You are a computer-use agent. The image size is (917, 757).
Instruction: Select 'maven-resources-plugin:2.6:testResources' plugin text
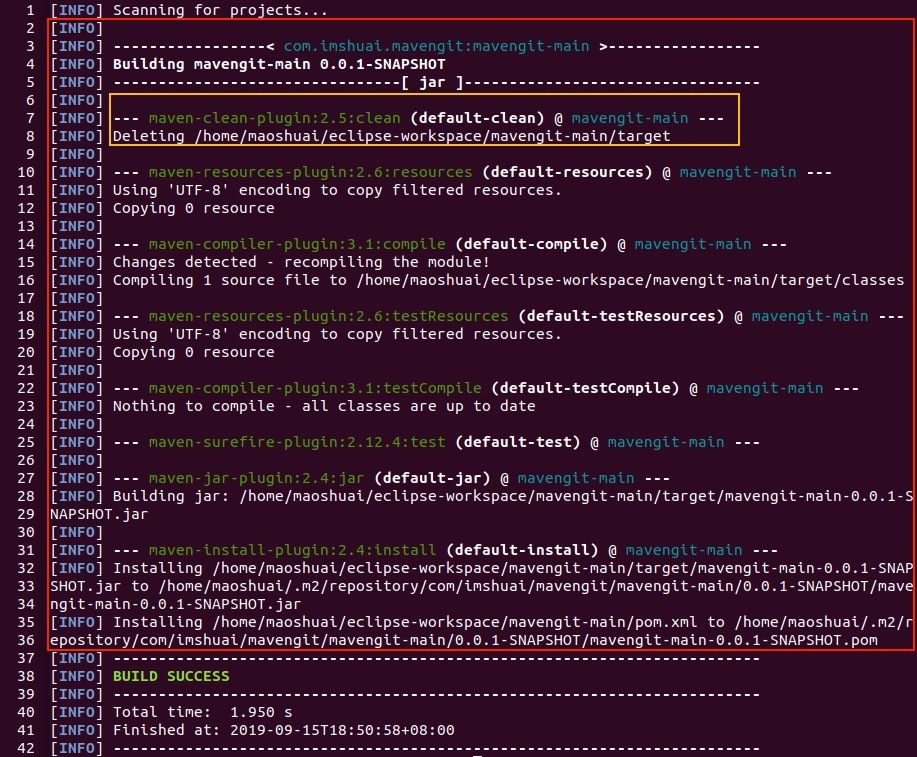click(x=328, y=316)
